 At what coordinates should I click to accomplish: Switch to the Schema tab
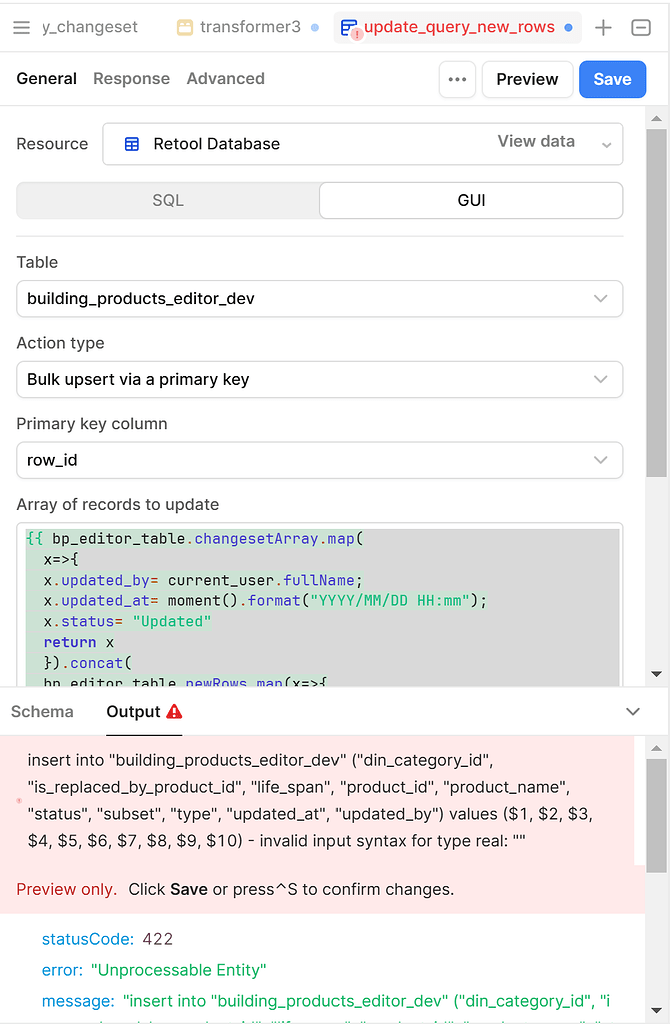point(42,712)
